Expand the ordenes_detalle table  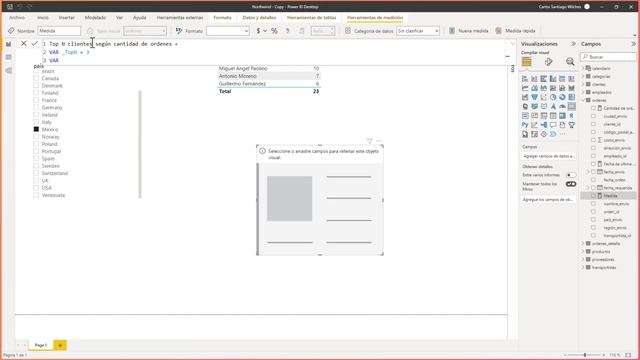tap(583, 244)
